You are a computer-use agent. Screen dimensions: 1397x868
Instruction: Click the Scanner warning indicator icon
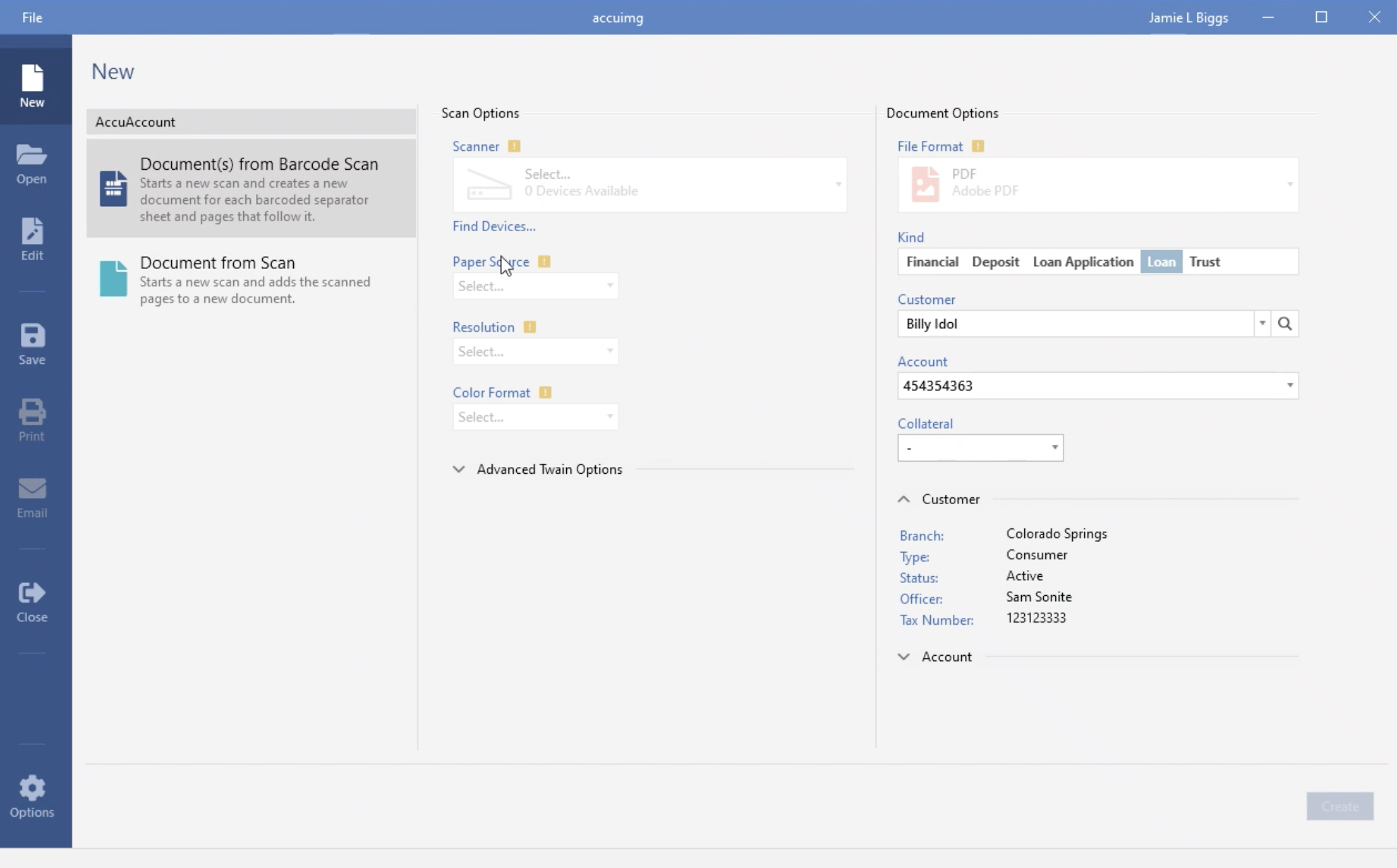(x=514, y=146)
